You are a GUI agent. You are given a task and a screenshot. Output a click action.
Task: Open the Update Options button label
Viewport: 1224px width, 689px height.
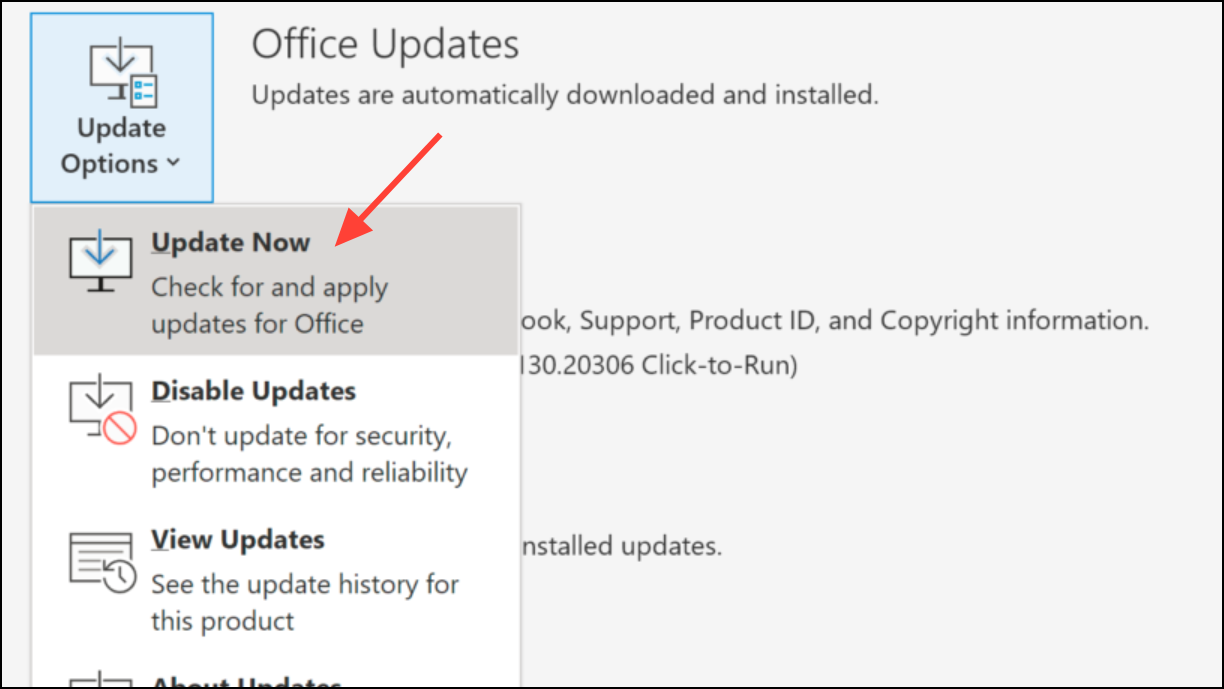coord(121,146)
